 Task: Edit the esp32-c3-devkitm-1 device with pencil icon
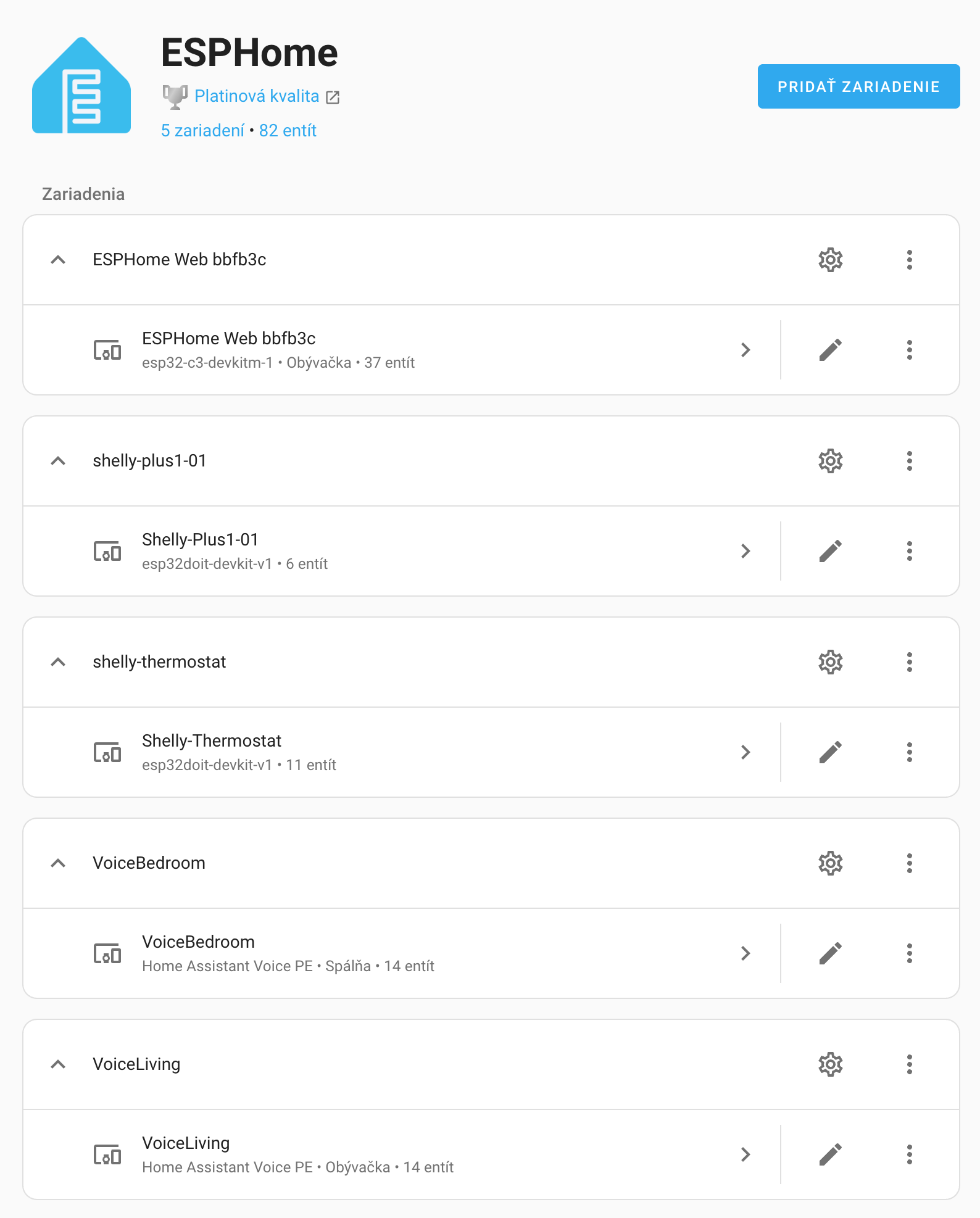831,350
